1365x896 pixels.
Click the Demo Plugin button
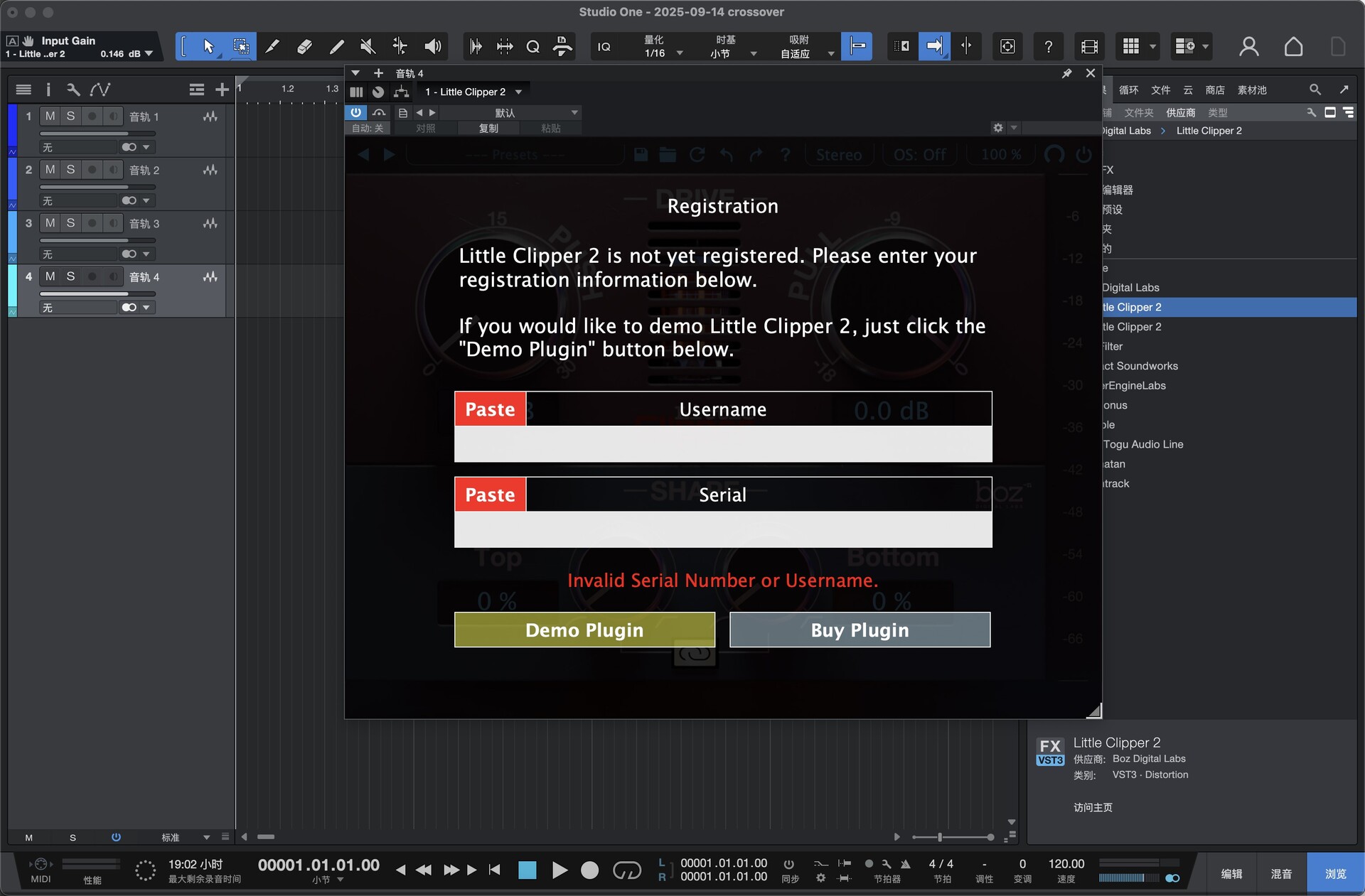coord(584,630)
